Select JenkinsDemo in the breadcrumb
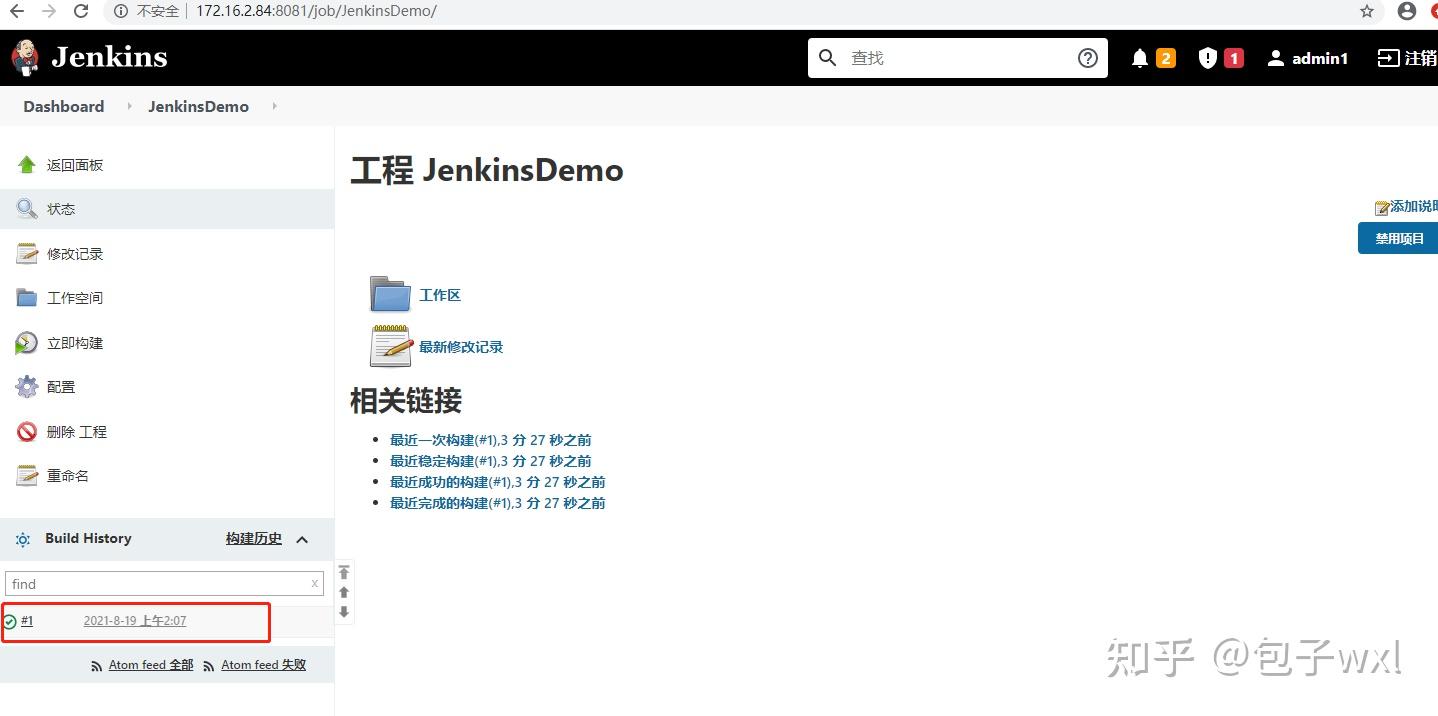This screenshot has height=716, width=1438. pos(198,106)
